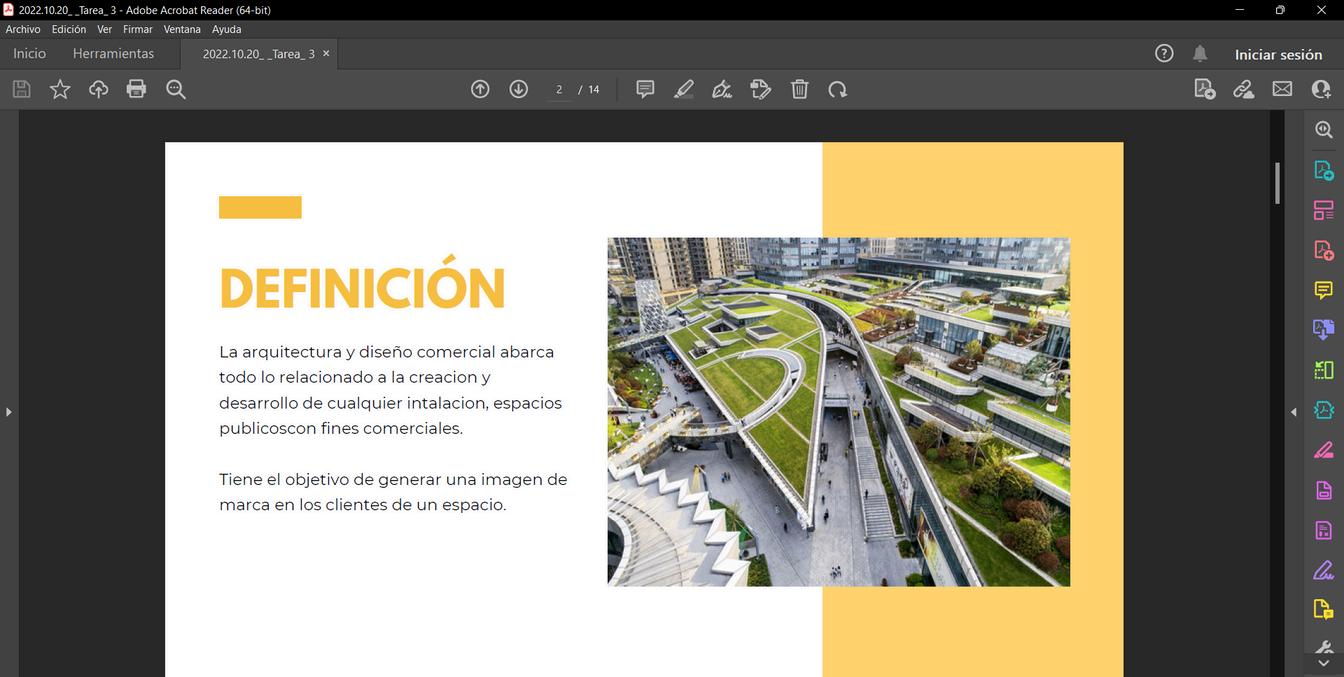Click the DEFINICIÓN heading text
The image size is (1344, 677).
tap(362, 284)
